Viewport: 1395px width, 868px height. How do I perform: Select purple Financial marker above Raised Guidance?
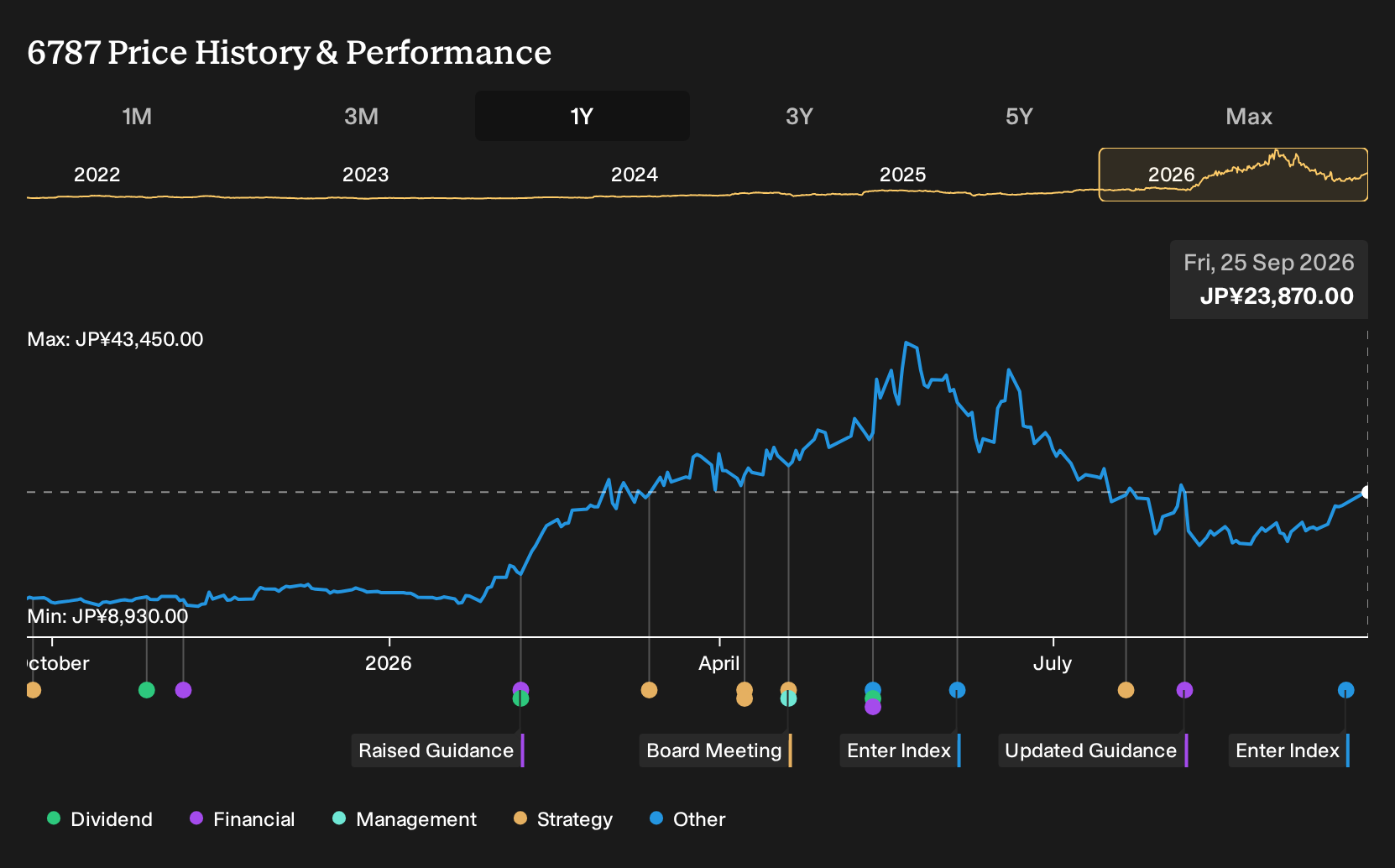[x=520, y=688]
